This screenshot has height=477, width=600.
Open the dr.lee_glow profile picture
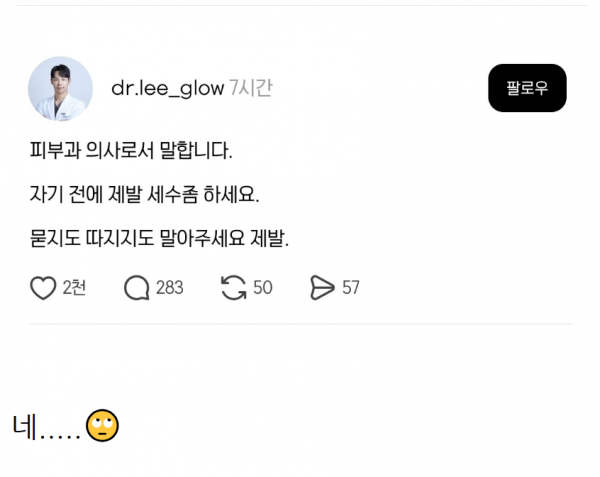(60, 89)
